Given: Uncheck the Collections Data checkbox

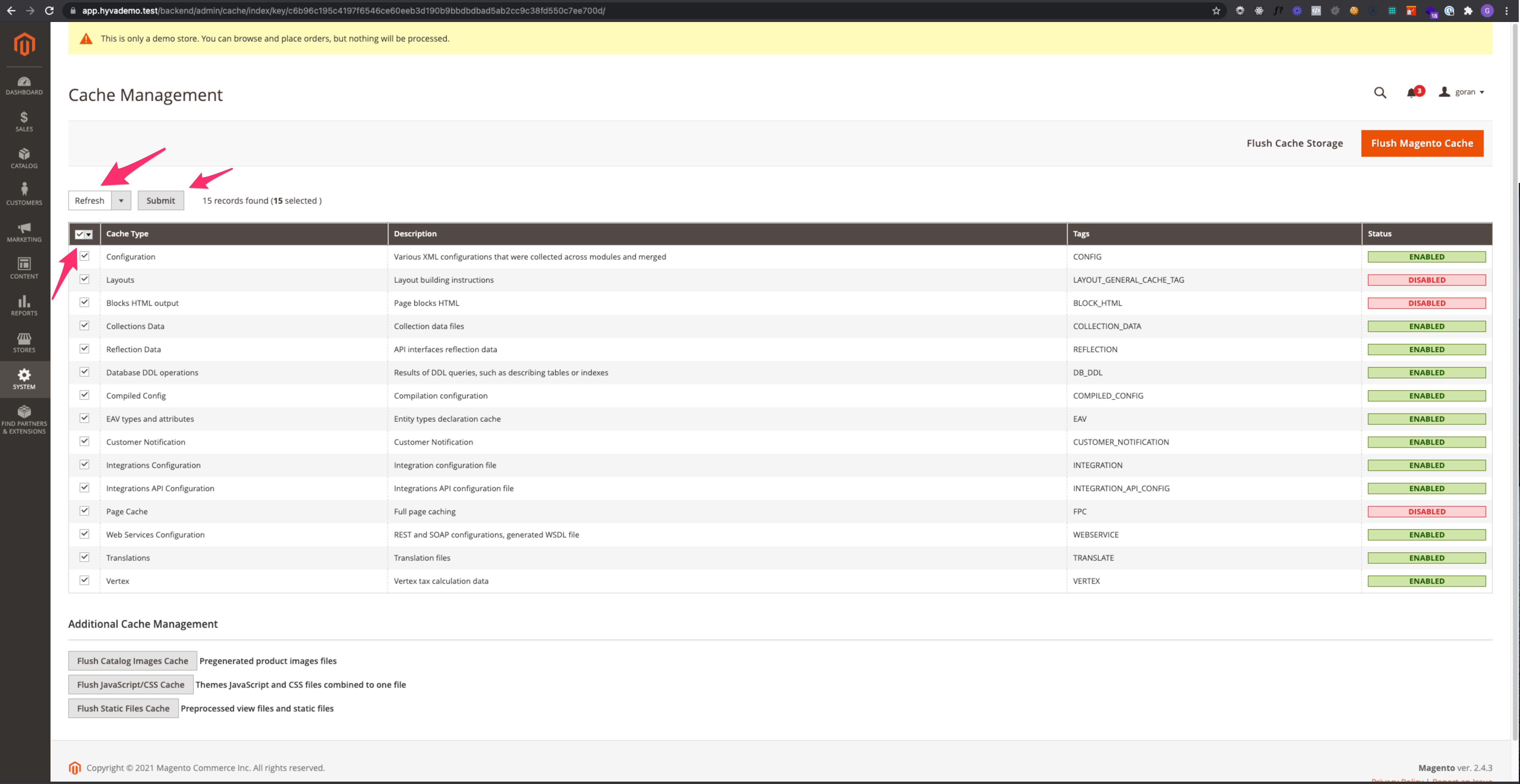Looking at the screenshot, I should pos(84,326).
